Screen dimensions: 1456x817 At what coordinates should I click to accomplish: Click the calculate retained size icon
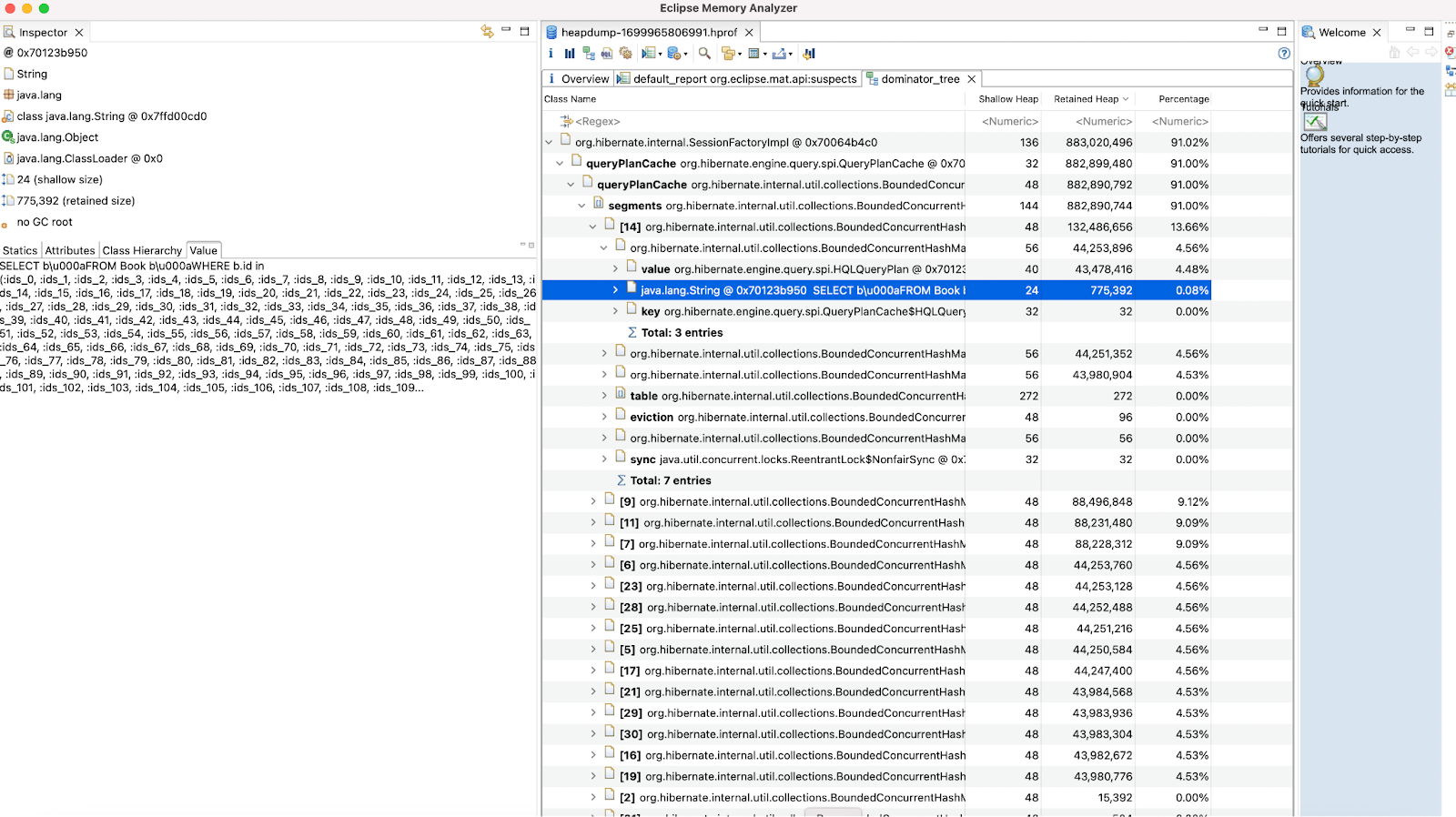click(753, 54)
